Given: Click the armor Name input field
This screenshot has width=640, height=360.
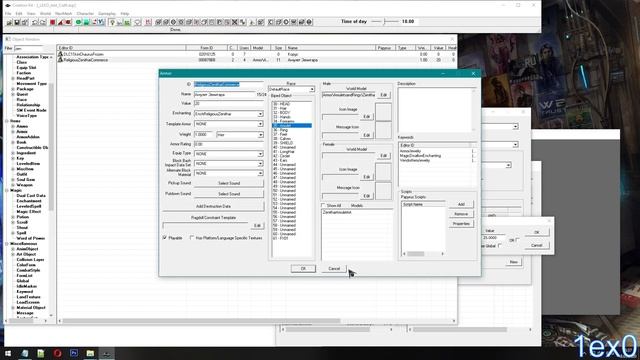Looking at the screenshot, I should pyautogui.click(x=224, y=94).
